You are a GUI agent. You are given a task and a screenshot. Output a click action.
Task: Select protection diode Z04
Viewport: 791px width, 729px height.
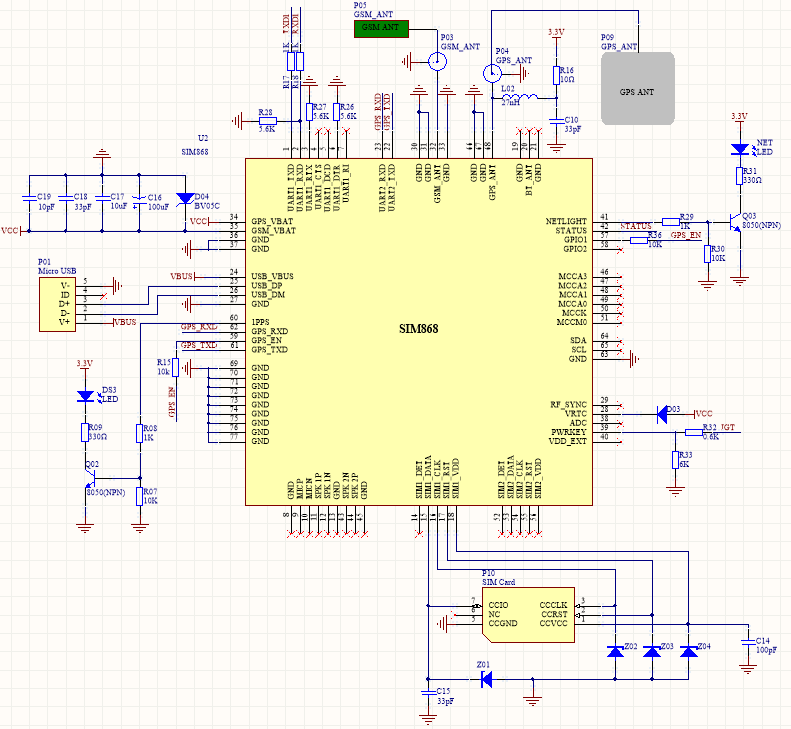coord(689,651)
